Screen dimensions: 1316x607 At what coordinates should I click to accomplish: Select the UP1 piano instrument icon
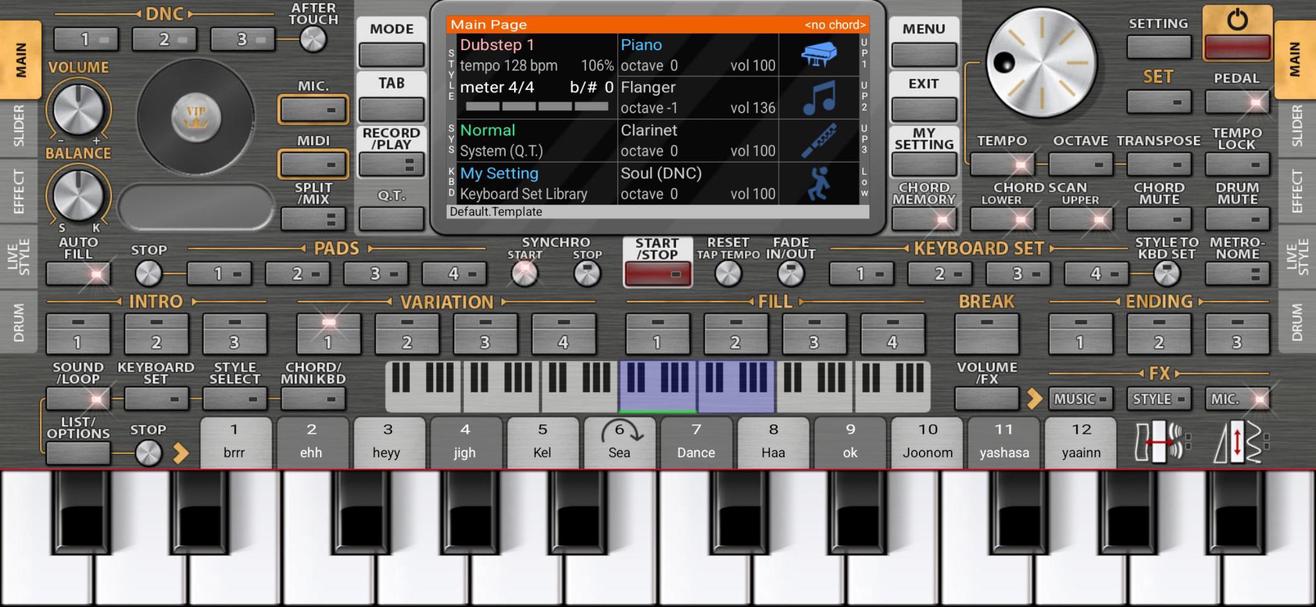tap(820, 55)
